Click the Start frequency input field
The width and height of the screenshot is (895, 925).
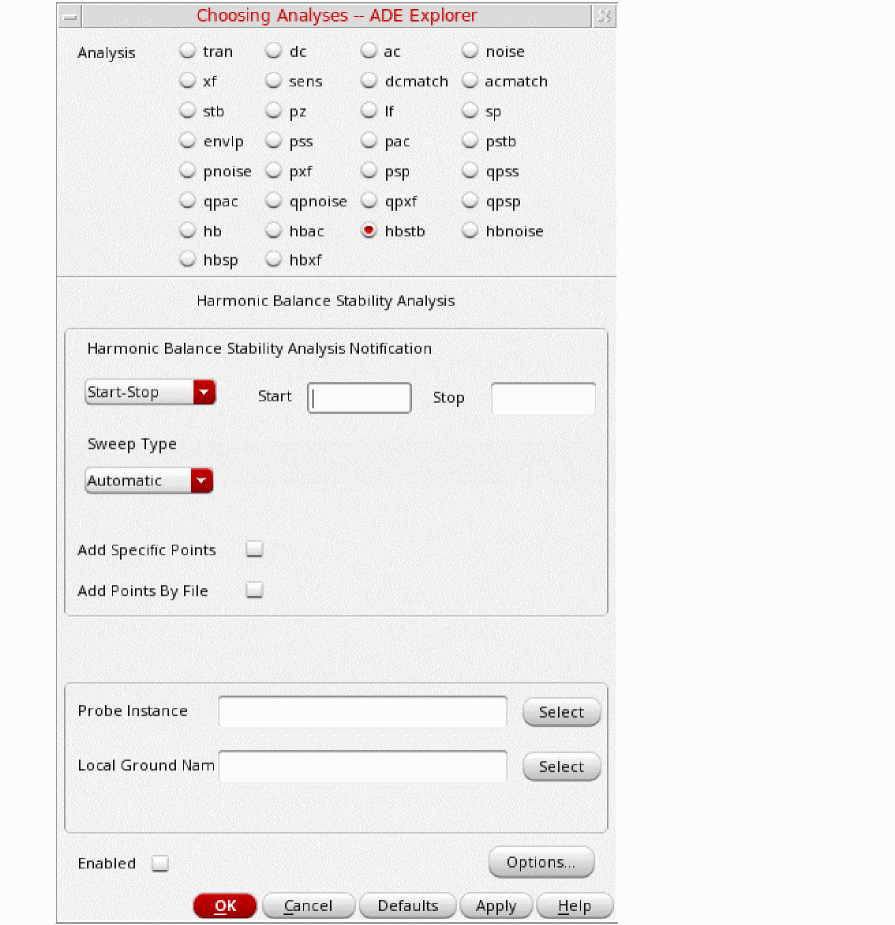[x=359, y=398]
